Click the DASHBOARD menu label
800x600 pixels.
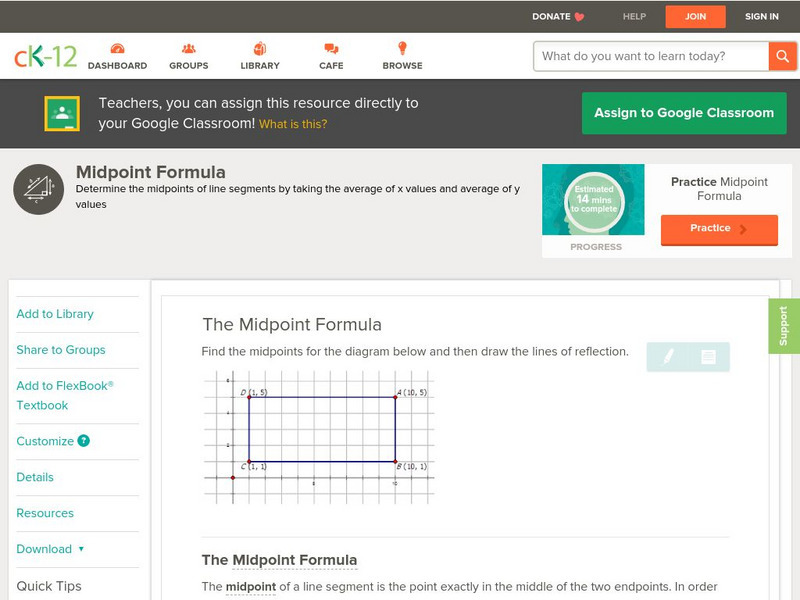click(x=117, y=66)
